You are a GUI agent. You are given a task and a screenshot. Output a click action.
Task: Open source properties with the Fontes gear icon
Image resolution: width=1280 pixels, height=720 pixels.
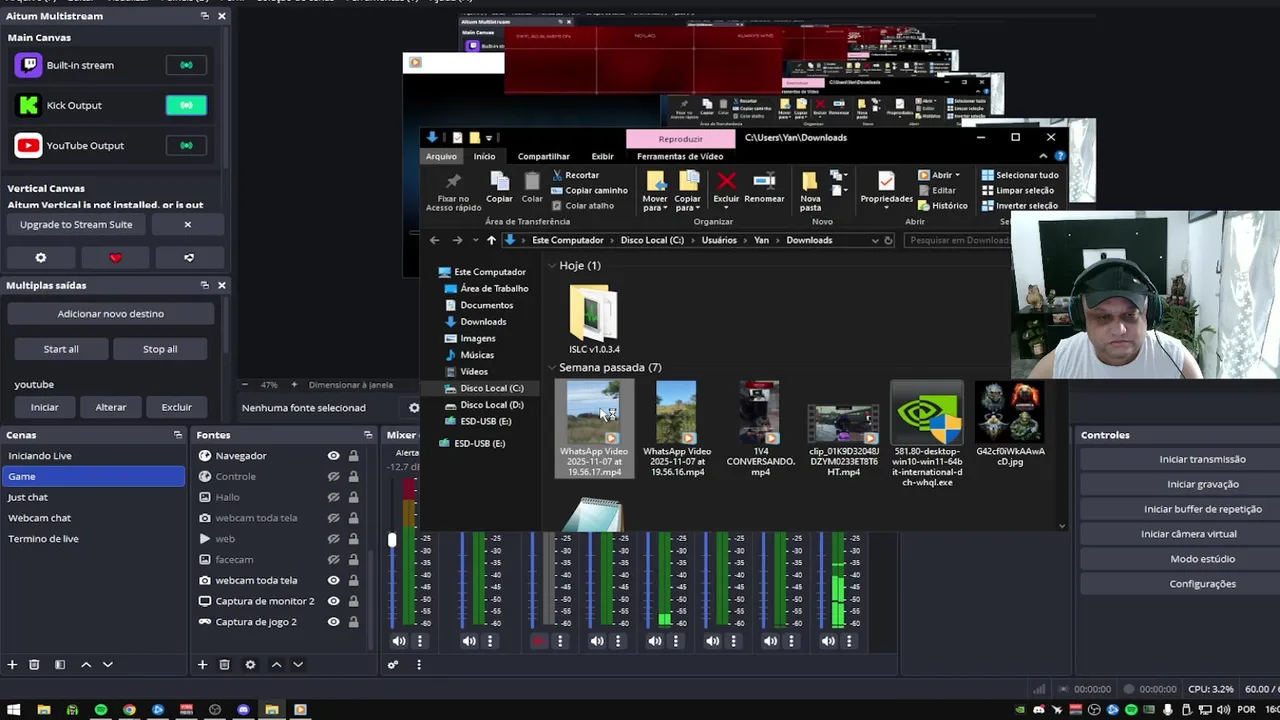click(250, 664)
